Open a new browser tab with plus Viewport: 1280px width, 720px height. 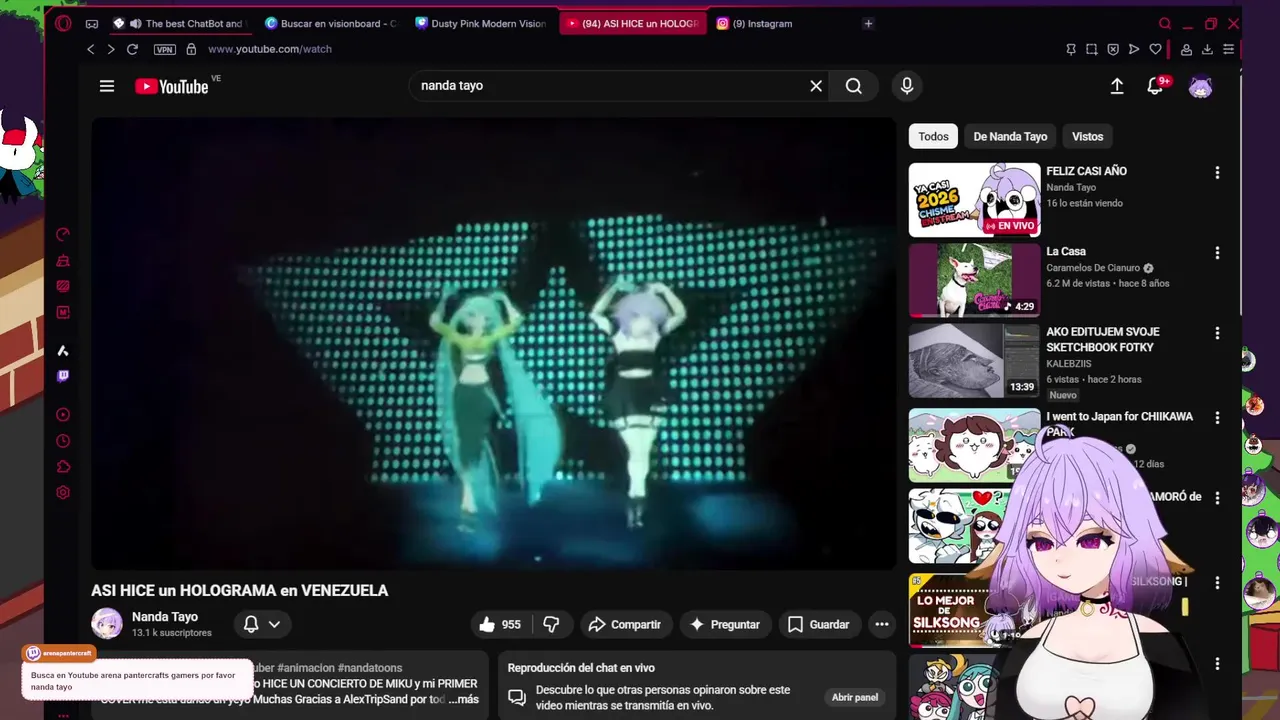click(x=868, y=24)
